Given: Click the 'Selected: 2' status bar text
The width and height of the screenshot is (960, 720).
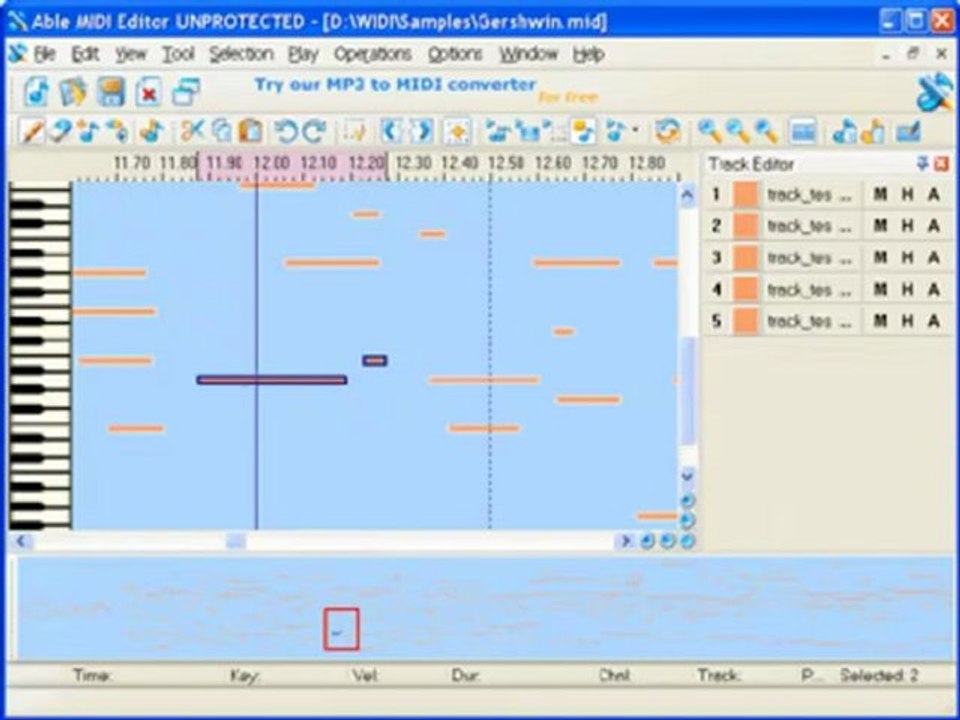Looking at the screenshot, I should (879, 675).
